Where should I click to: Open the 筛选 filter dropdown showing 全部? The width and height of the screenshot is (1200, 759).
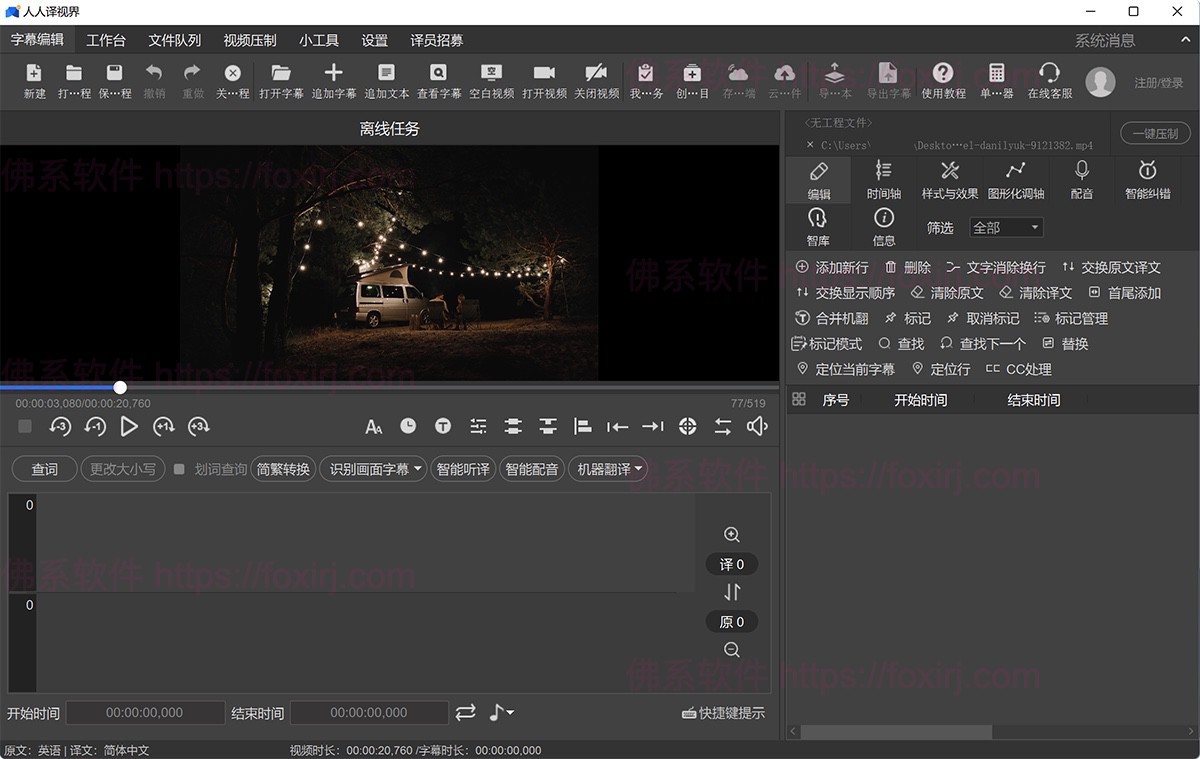(1006, 227)
